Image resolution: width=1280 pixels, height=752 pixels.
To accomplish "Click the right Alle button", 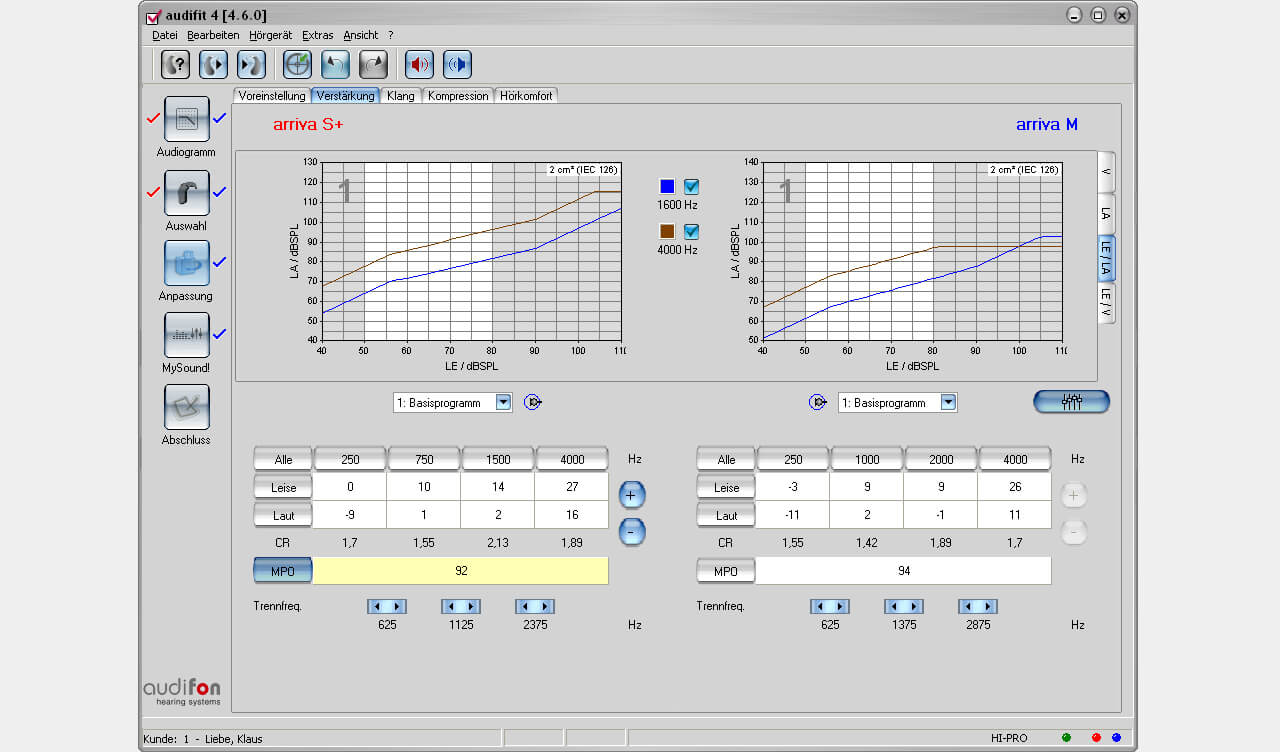I will tap(726, 460).
